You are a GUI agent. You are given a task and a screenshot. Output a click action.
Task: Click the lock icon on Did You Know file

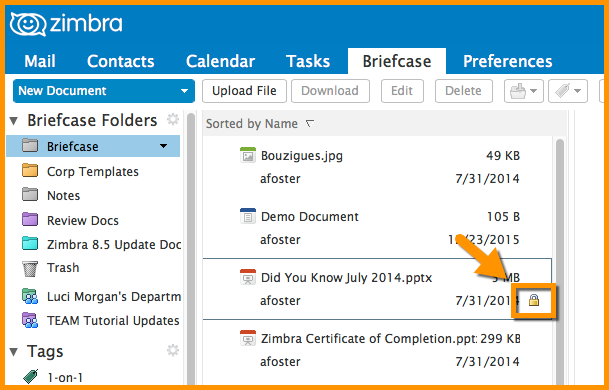(x=534, y=300)
